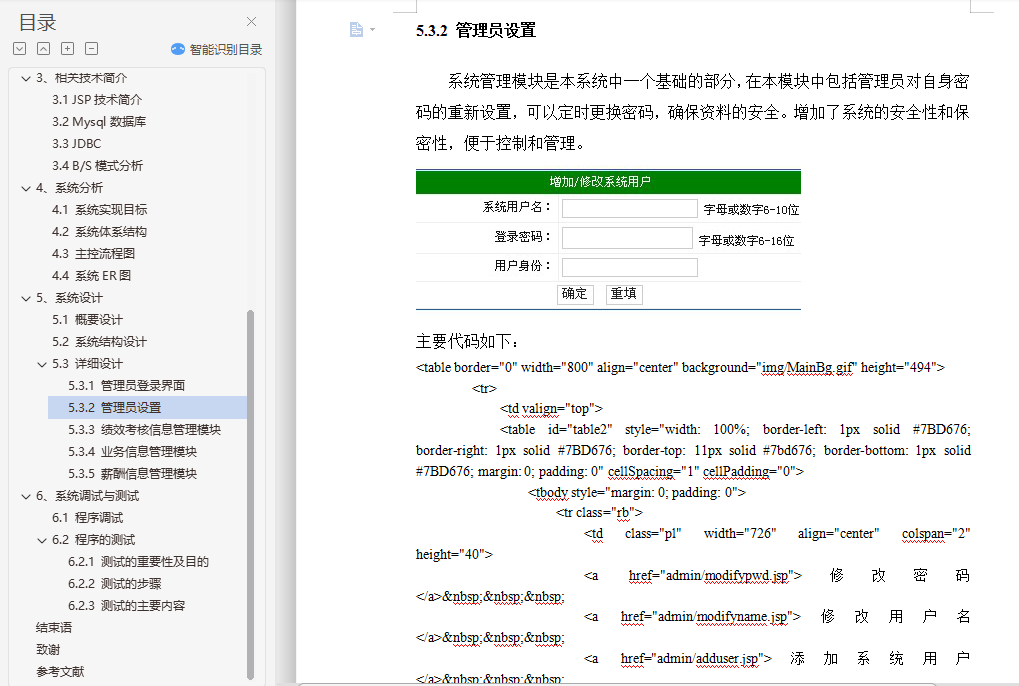Viewport: 1019px width, 686px height.
Task: Collapse section 5.3 详细设计
Action: [42, 364]
